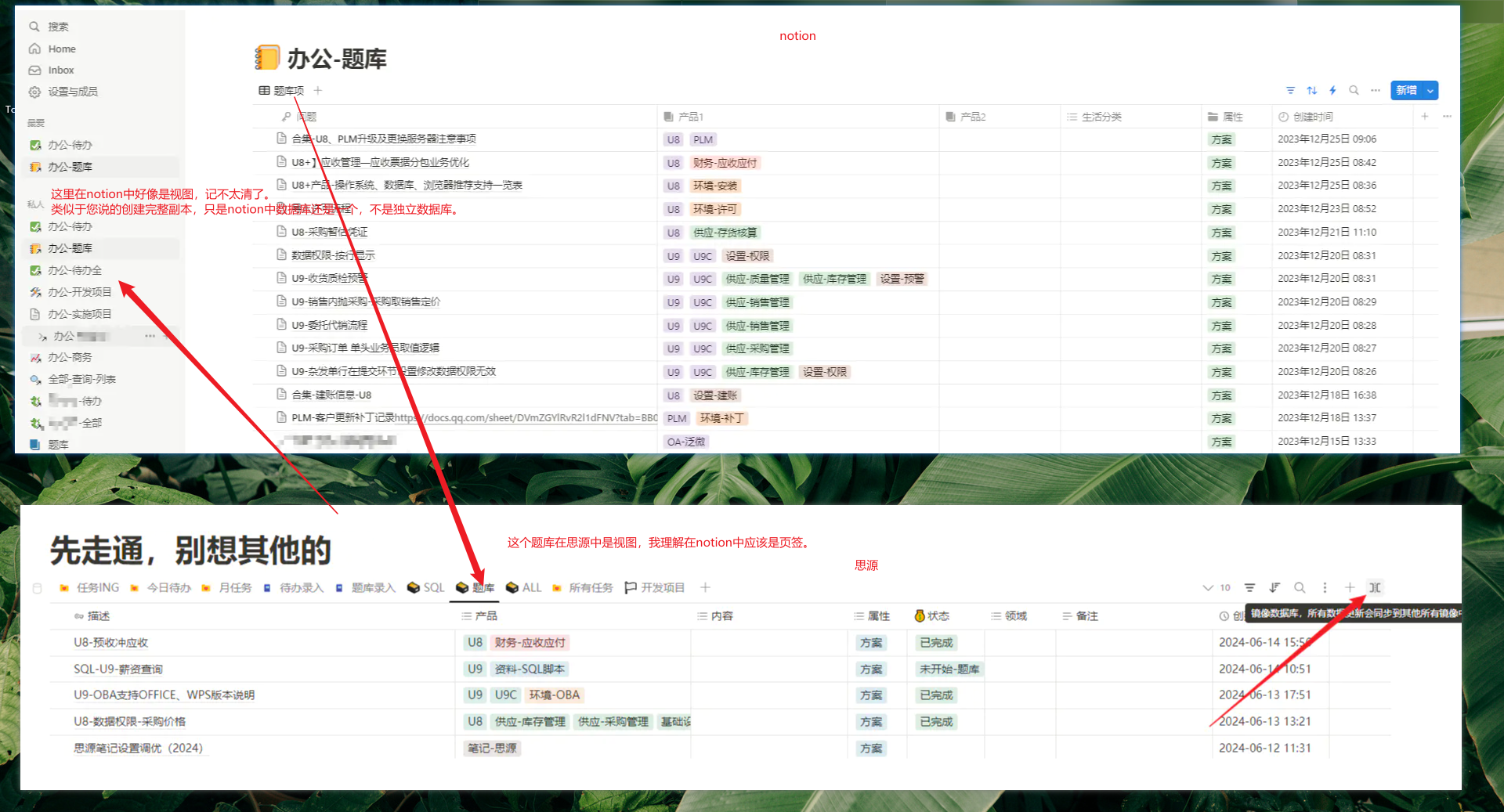Open the three-dot menu left of 新增

[1375, 90]
